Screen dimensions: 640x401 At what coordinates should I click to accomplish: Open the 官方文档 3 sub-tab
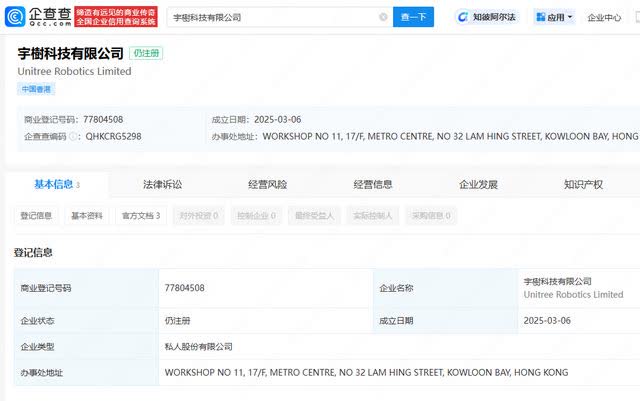(x=141, y=215)
